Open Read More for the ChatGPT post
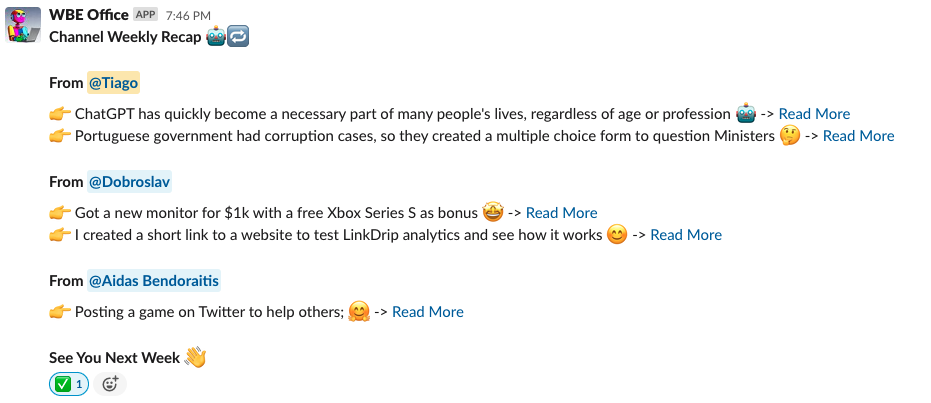Image resolution: width=931 pixels, height=403 pixels. pyautogui.click(x=814, y=114)
